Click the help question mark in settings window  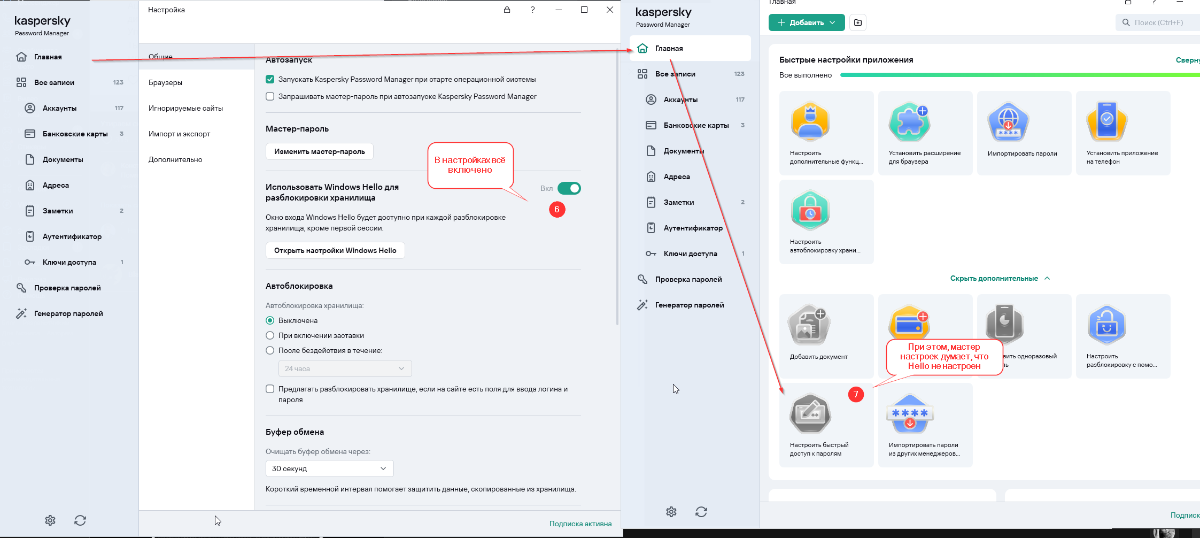(x=533, y=10)
